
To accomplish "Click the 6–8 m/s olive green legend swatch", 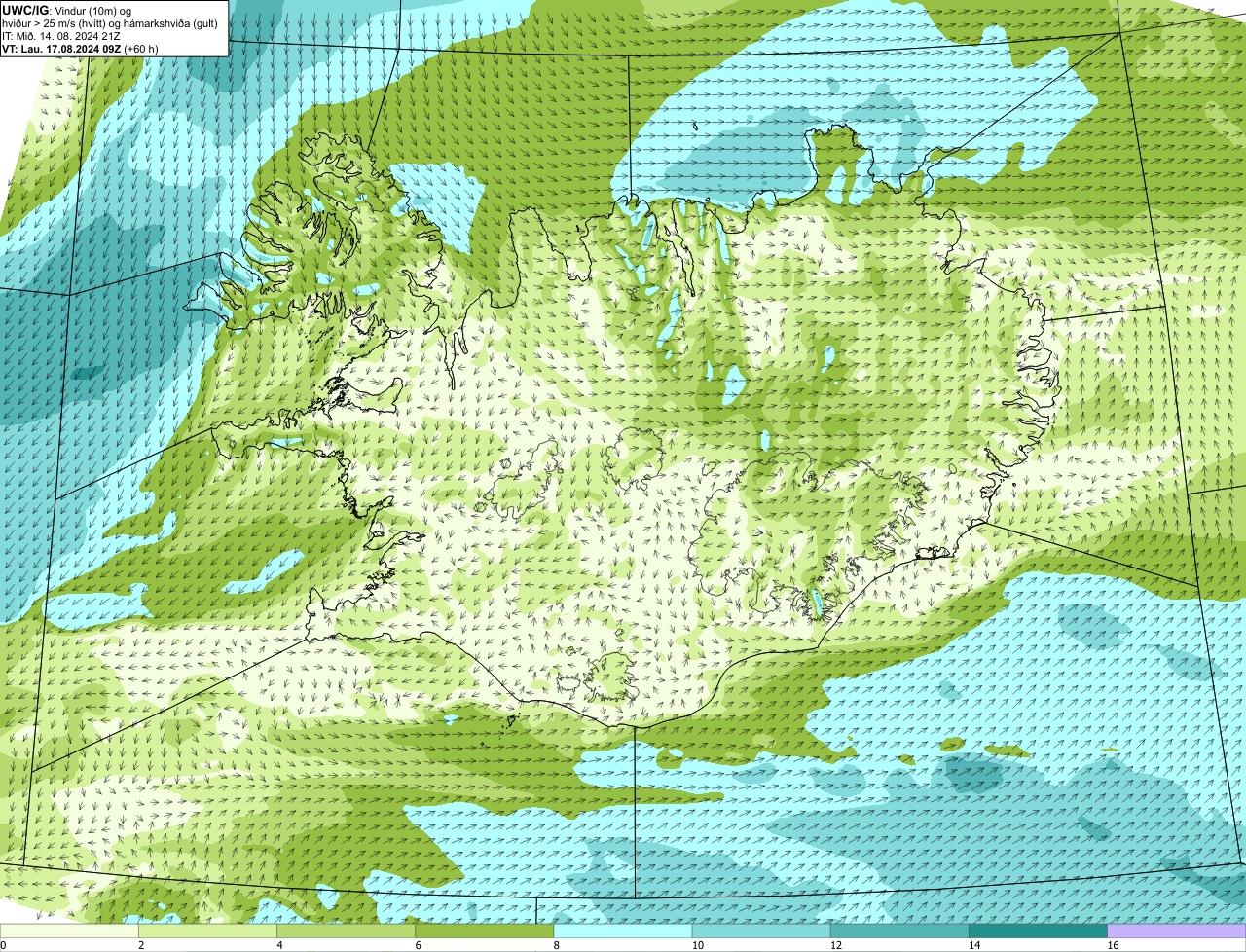I will pos(485,932).
